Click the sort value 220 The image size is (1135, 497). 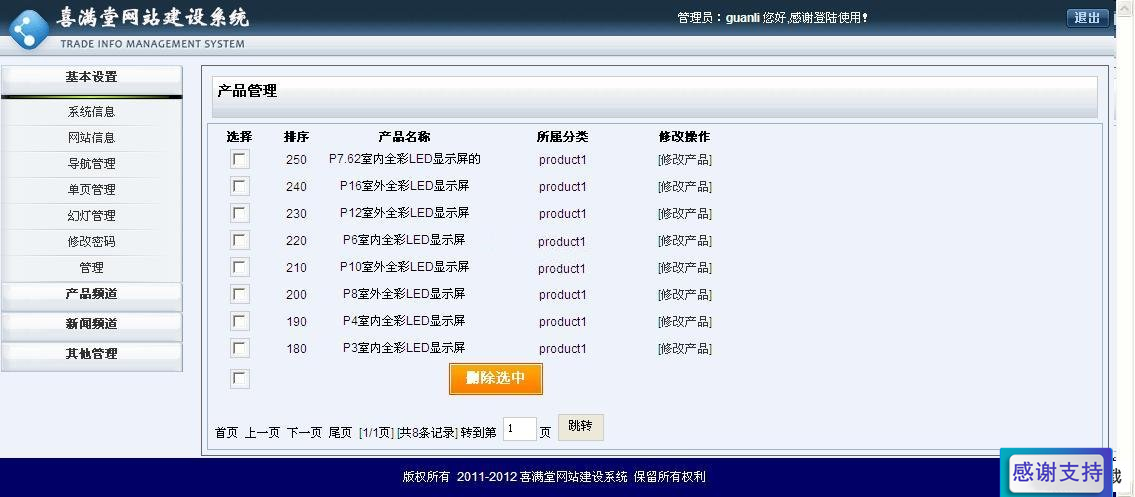296,241
